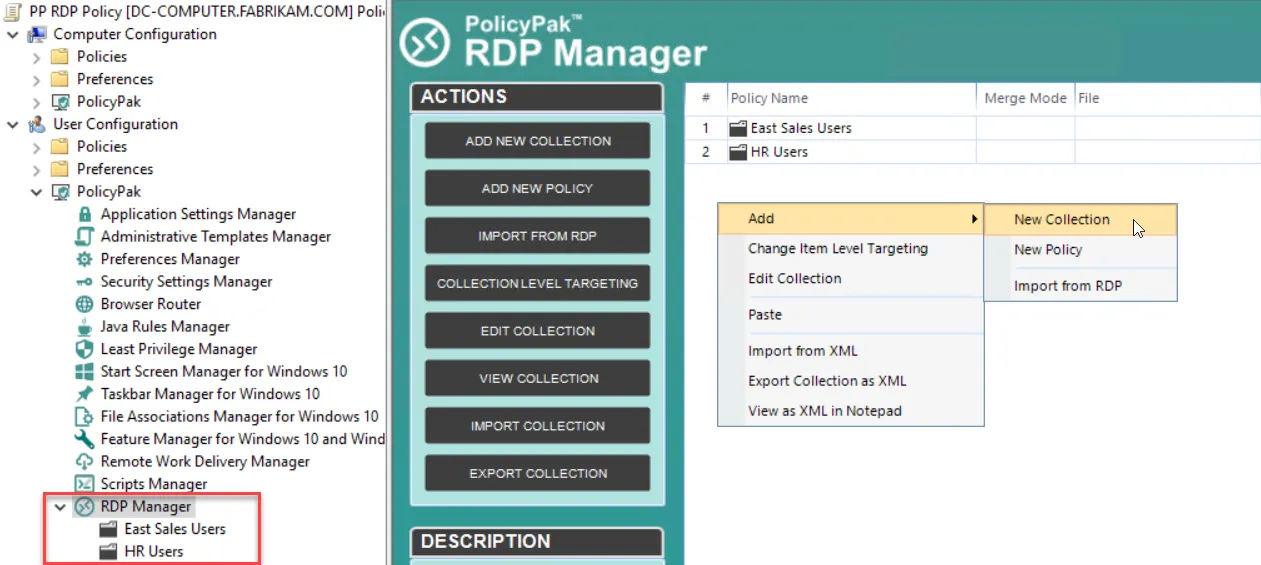1261x565 pixels.
Task: Click the PolicyPak icon under User Configuration
Action: click(x=61, y=192)
